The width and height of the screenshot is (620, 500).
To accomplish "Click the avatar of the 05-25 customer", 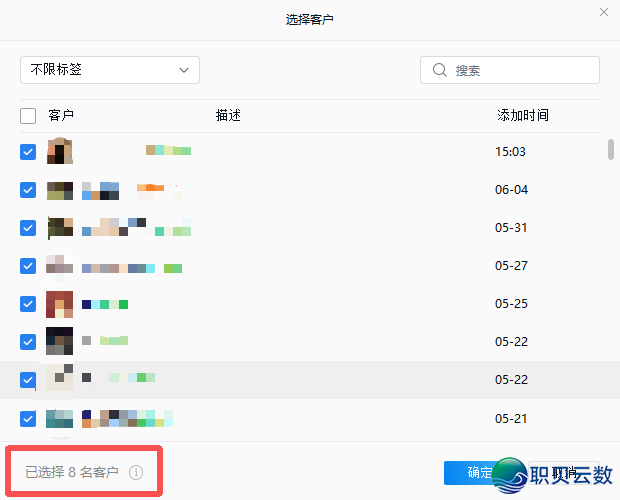I will 60,304.
